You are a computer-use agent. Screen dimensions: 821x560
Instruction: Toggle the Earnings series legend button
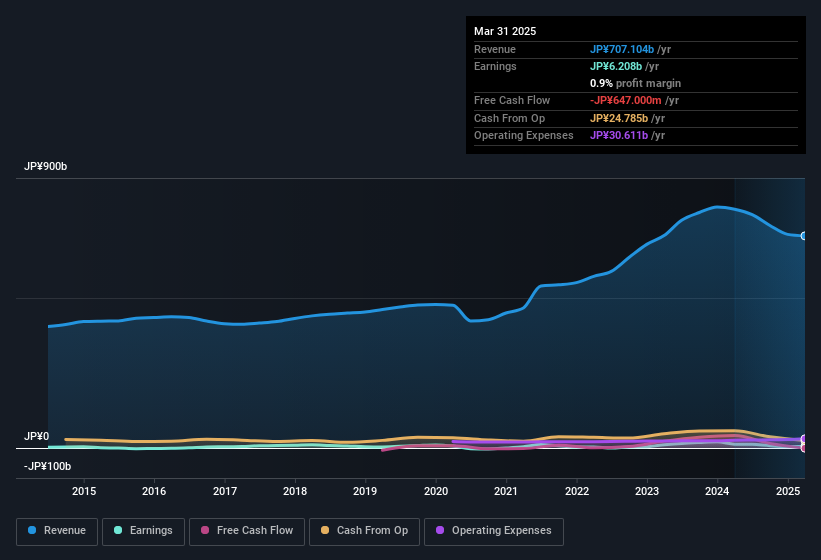(143, 532)
